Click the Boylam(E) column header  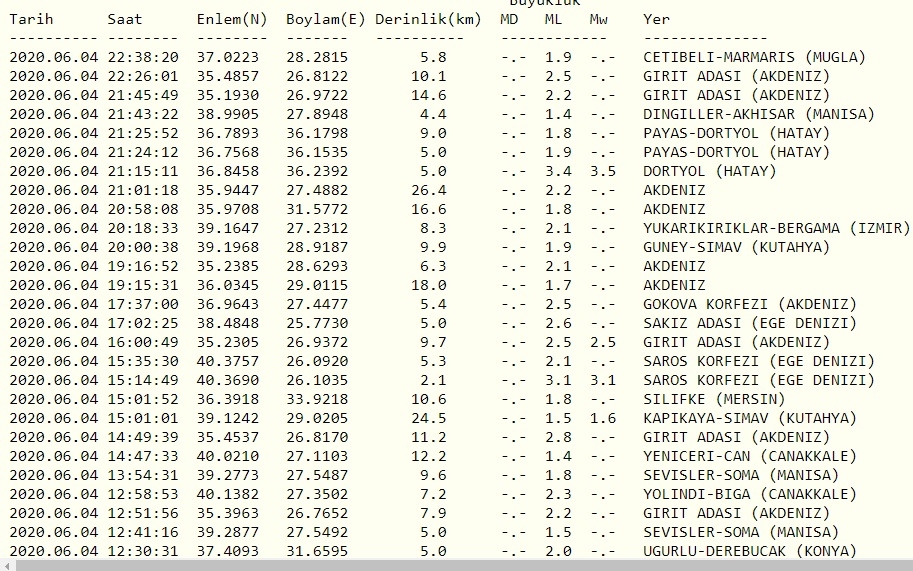(x=325, y=19)
